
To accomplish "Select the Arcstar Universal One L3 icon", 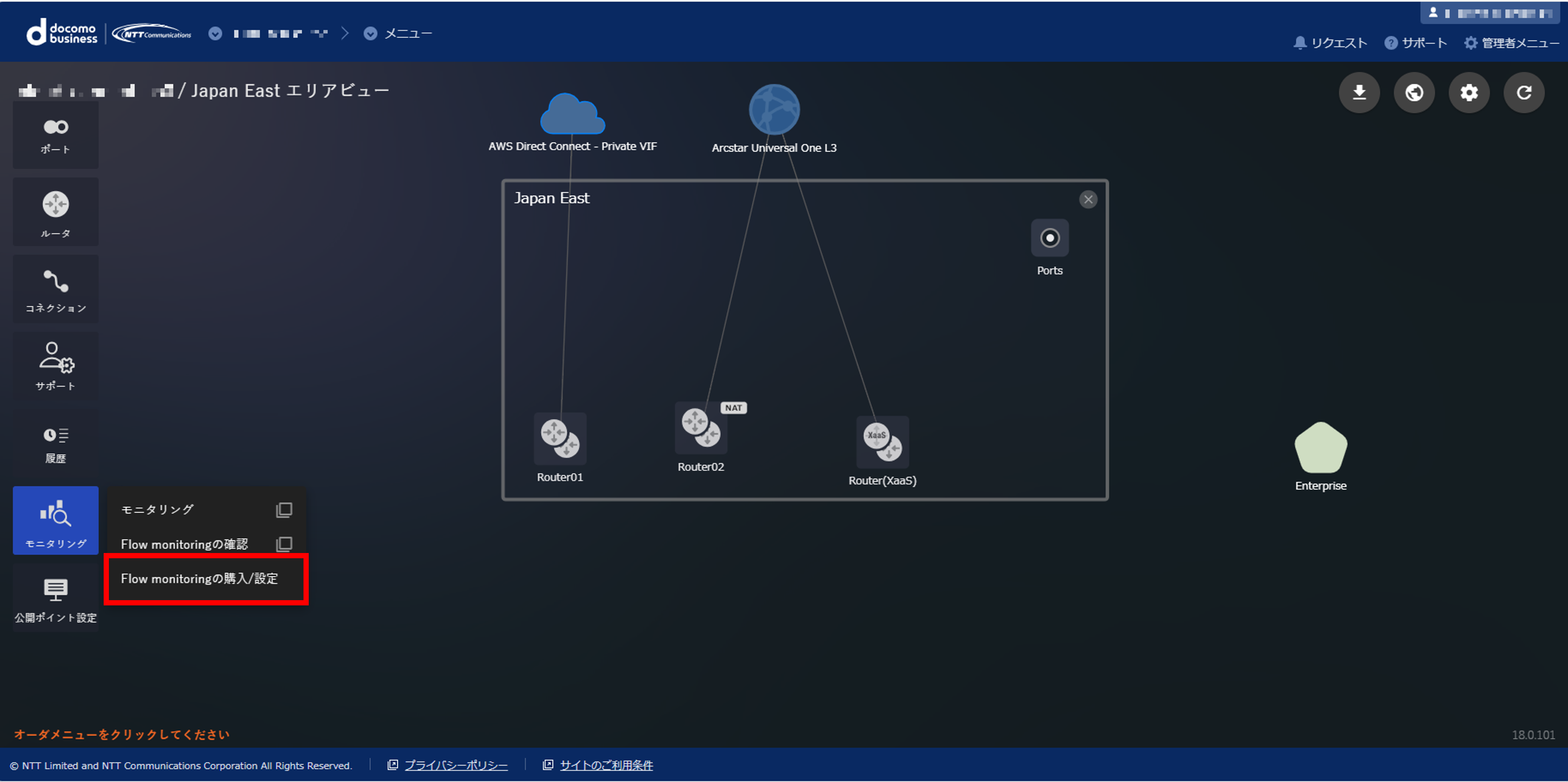I will (774, 110).
